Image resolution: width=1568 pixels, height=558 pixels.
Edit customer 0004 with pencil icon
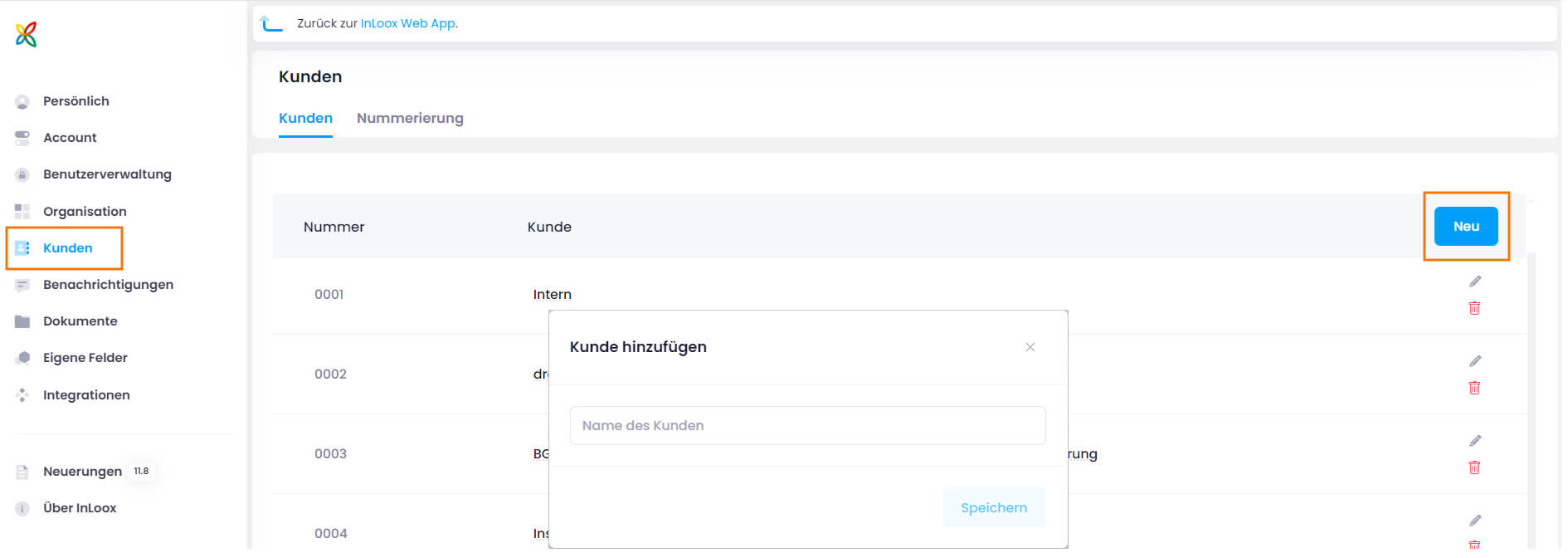click(1475, 521)
